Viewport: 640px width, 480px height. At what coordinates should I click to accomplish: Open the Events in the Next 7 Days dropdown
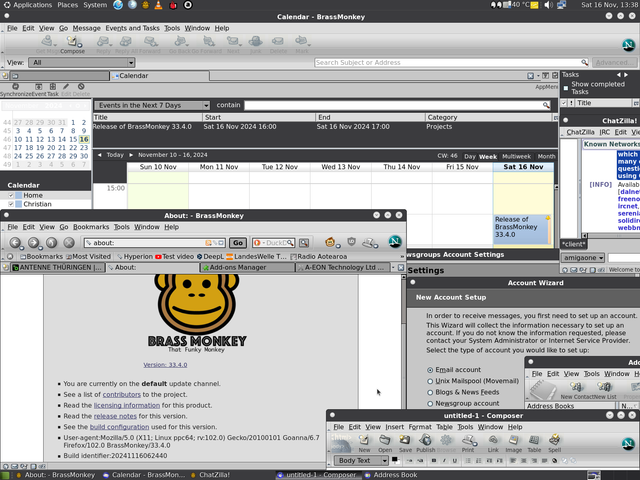152,105
